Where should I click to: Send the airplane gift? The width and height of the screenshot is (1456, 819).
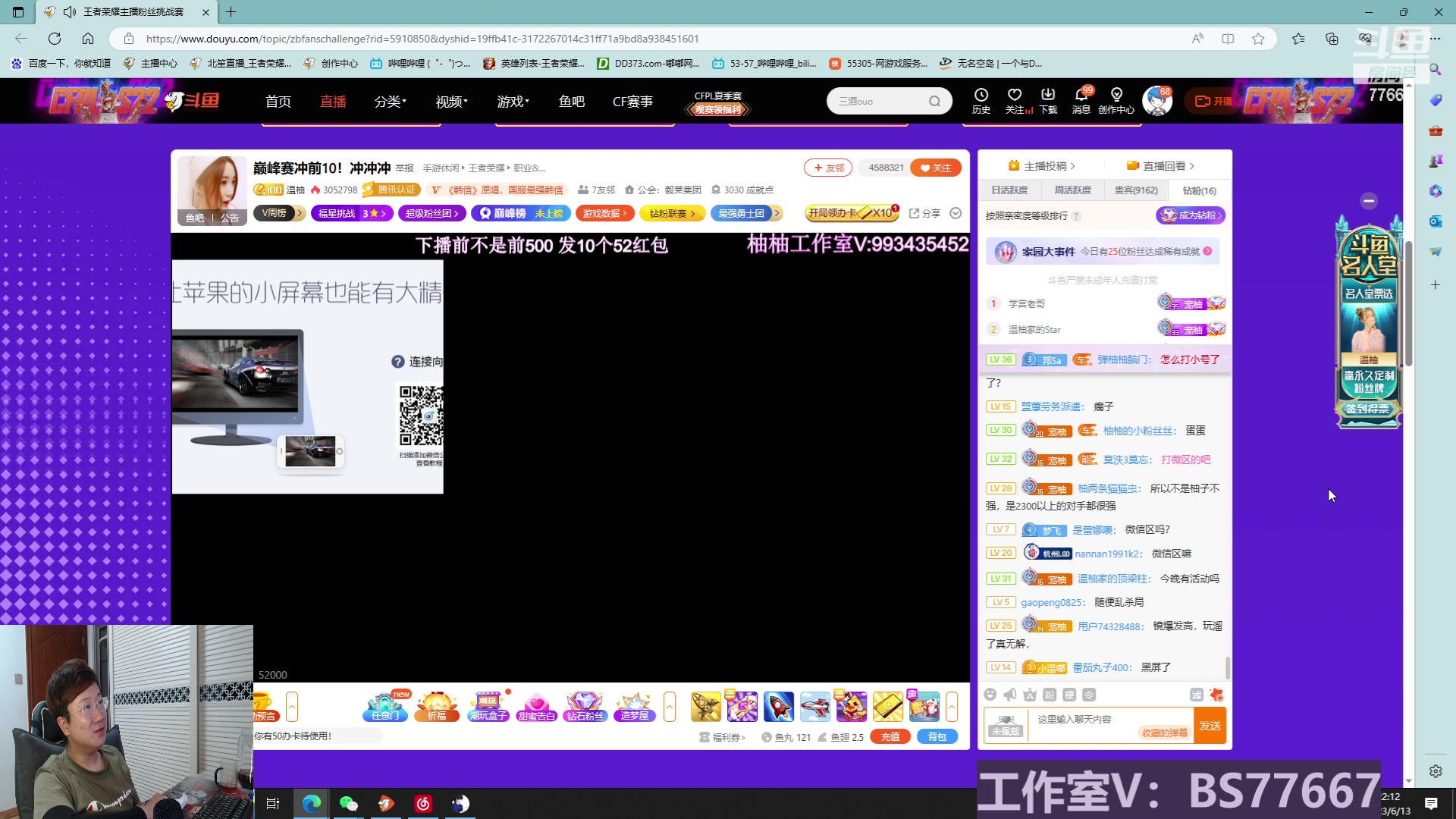point(815,707)
